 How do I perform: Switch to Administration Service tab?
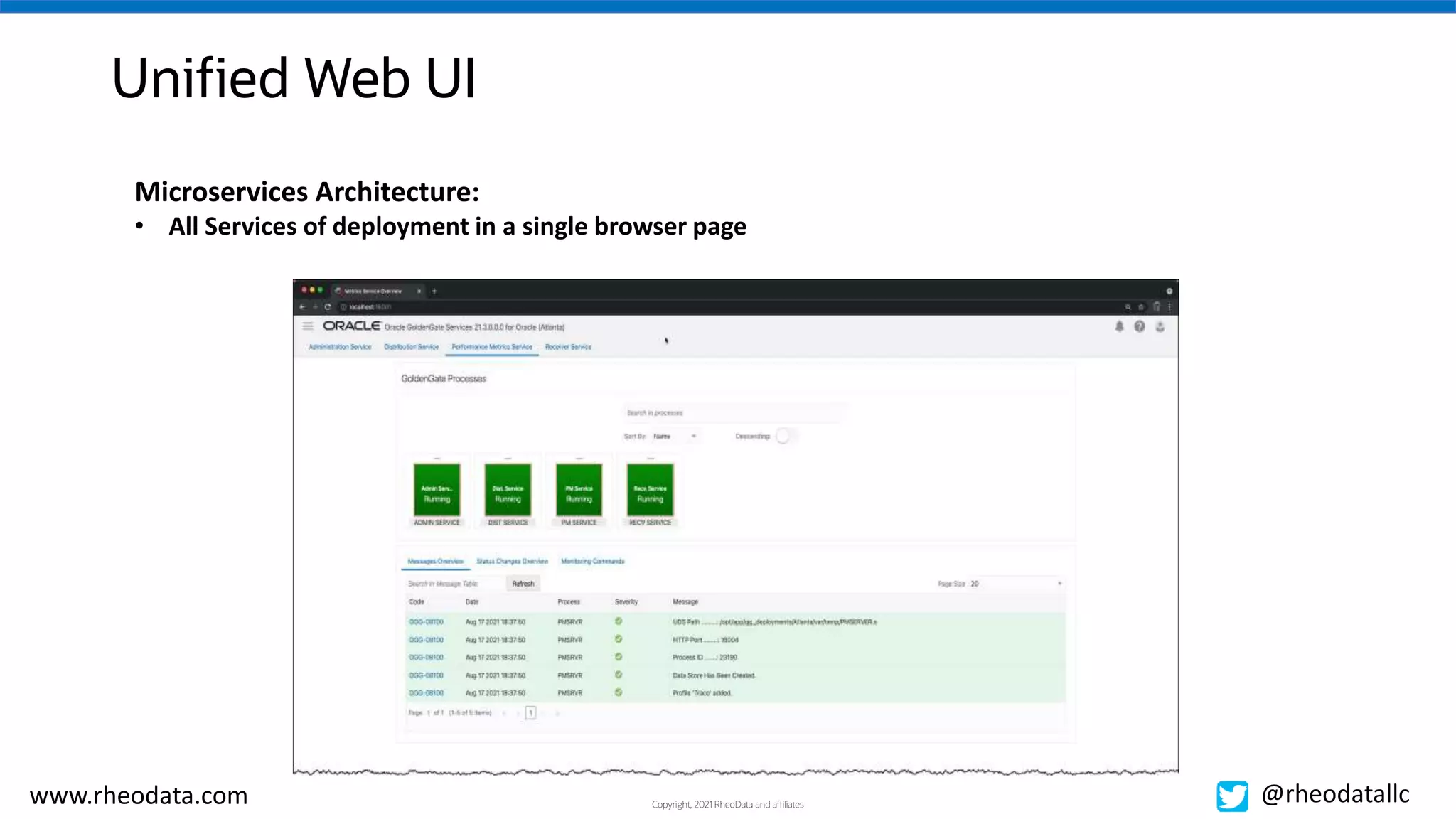tap(340, 347)
